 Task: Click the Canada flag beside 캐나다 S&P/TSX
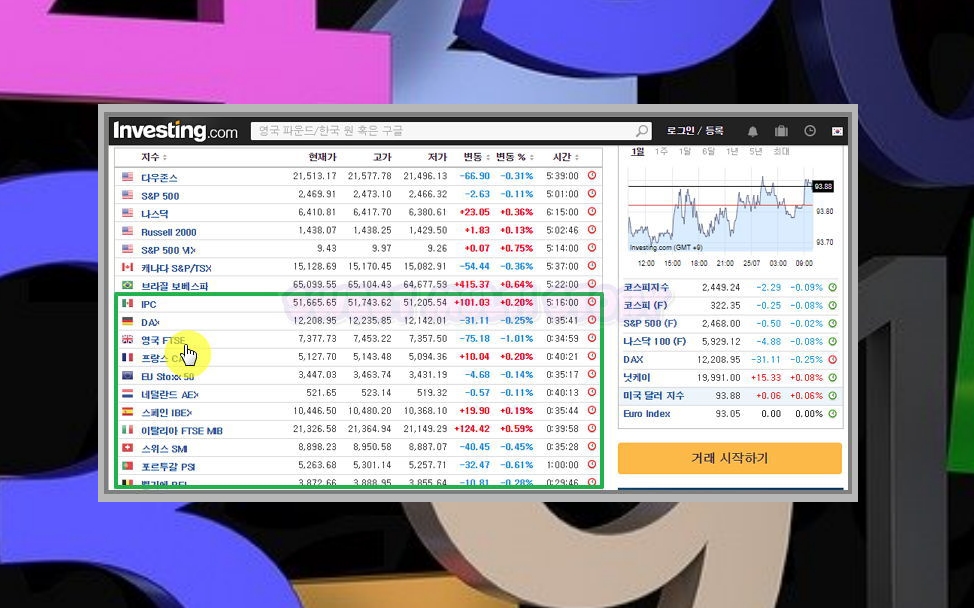127,267
